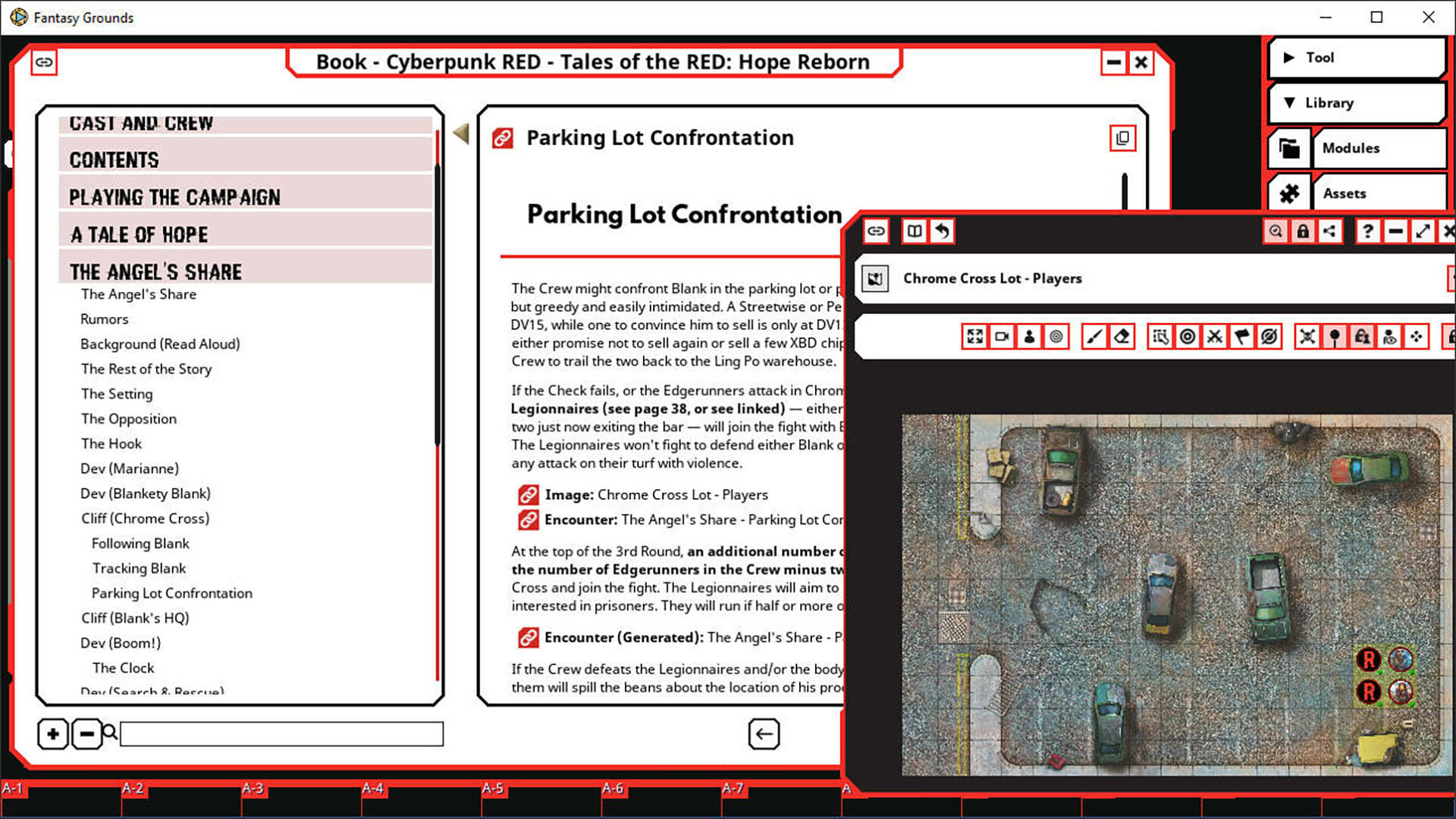Collapse THE ANGEL'S SHARE chapter in the contents list

[155, 270]
